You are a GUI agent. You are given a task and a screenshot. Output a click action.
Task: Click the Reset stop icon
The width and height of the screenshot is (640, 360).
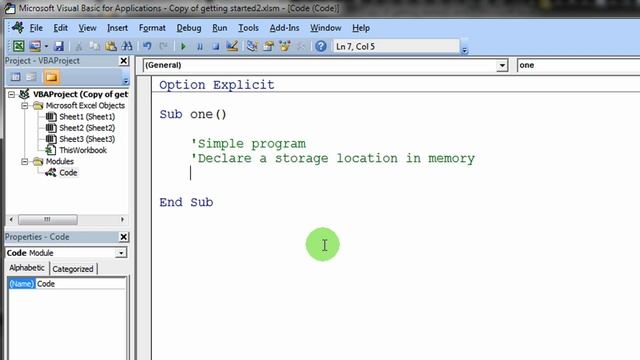216,47
